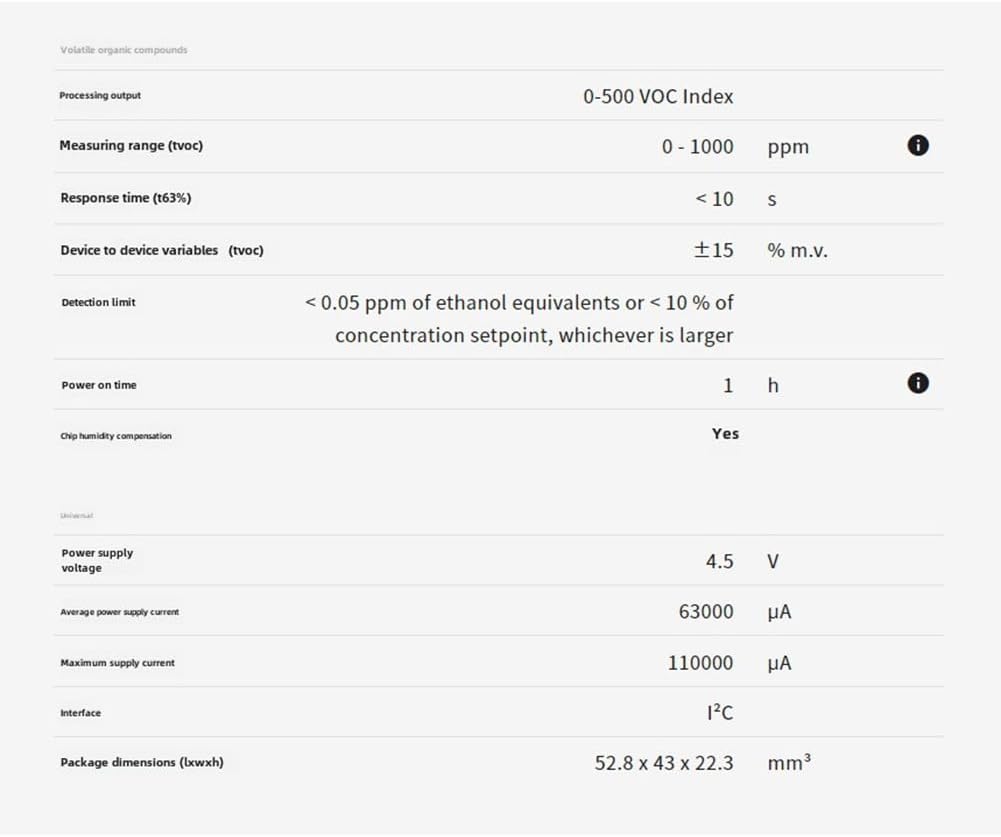Select the Processing output label
This screenshot has width=1001, height=837.
coord(100,96)
